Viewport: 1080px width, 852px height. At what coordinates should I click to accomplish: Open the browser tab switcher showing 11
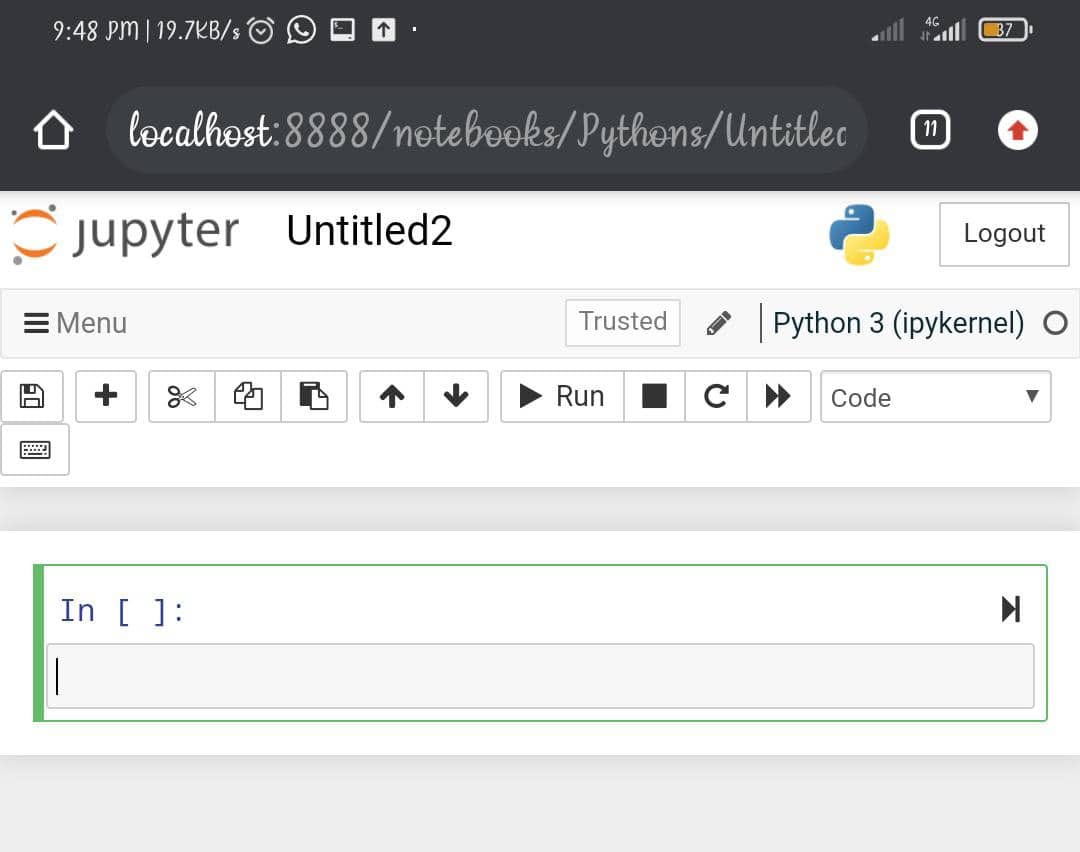(x=929, y=129)
